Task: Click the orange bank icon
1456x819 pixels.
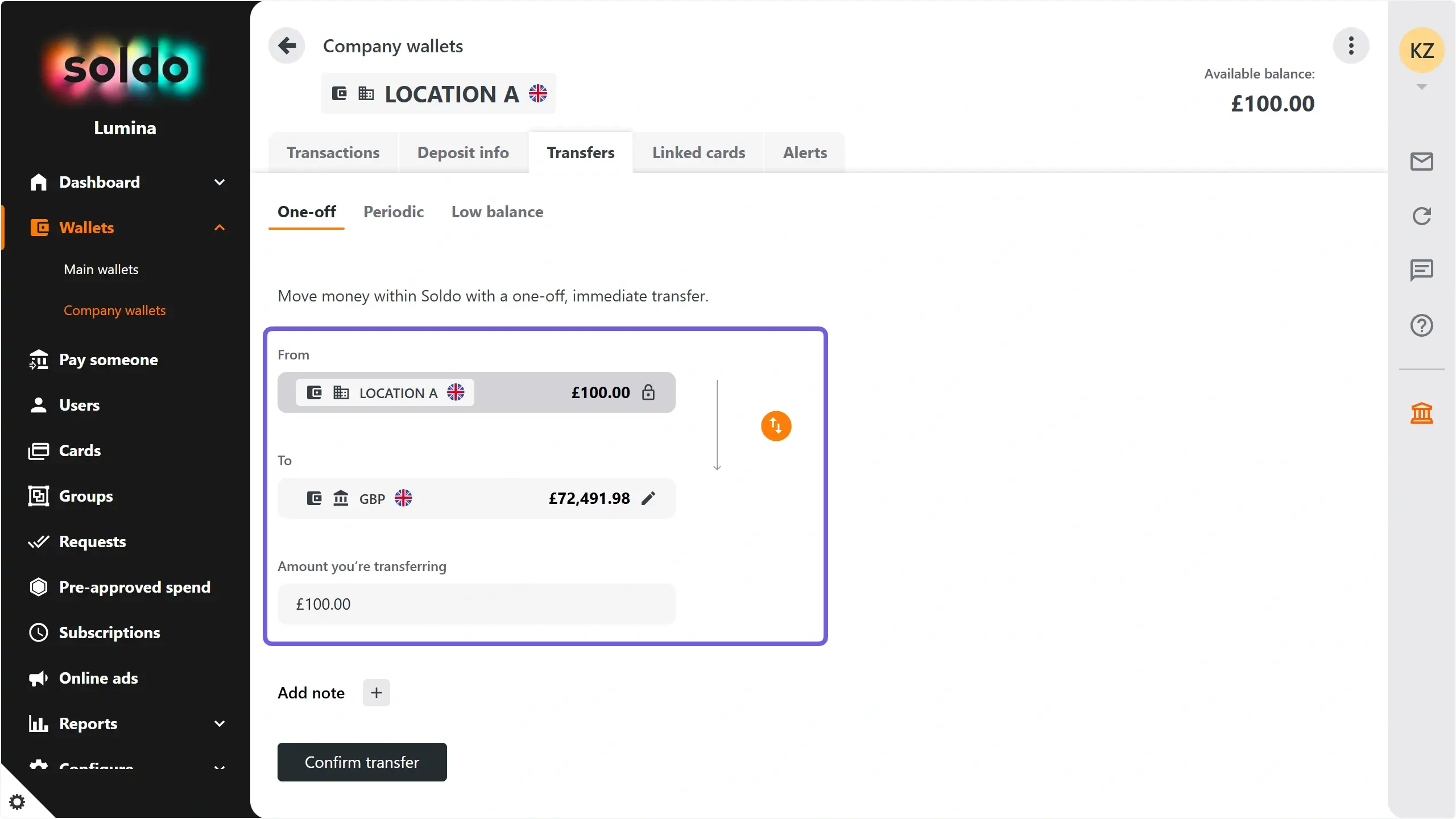Action: tap(1421, 413)
